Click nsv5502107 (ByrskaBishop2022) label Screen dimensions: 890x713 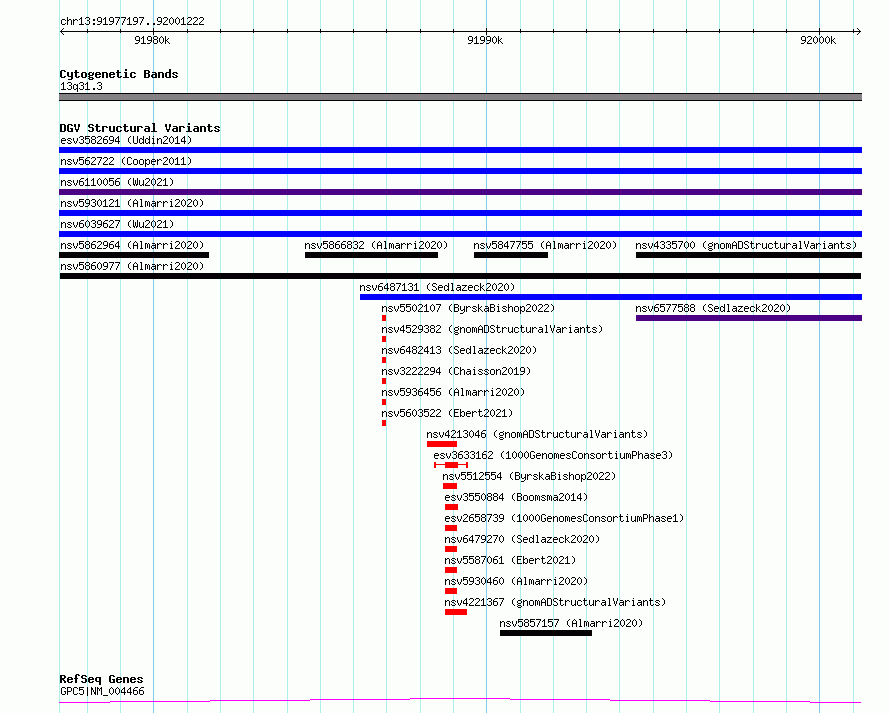click(468, 308)
